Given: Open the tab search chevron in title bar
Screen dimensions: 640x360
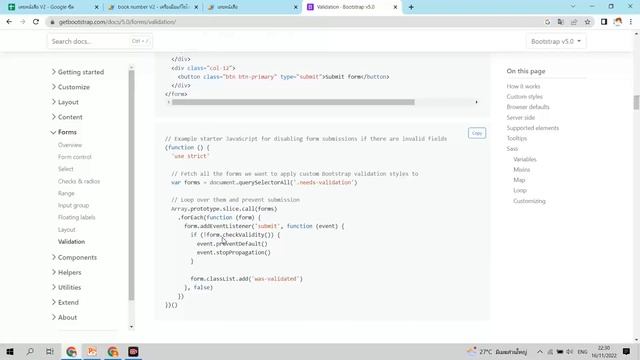Looking at the screenshot, I should click(x=573, y=7).
